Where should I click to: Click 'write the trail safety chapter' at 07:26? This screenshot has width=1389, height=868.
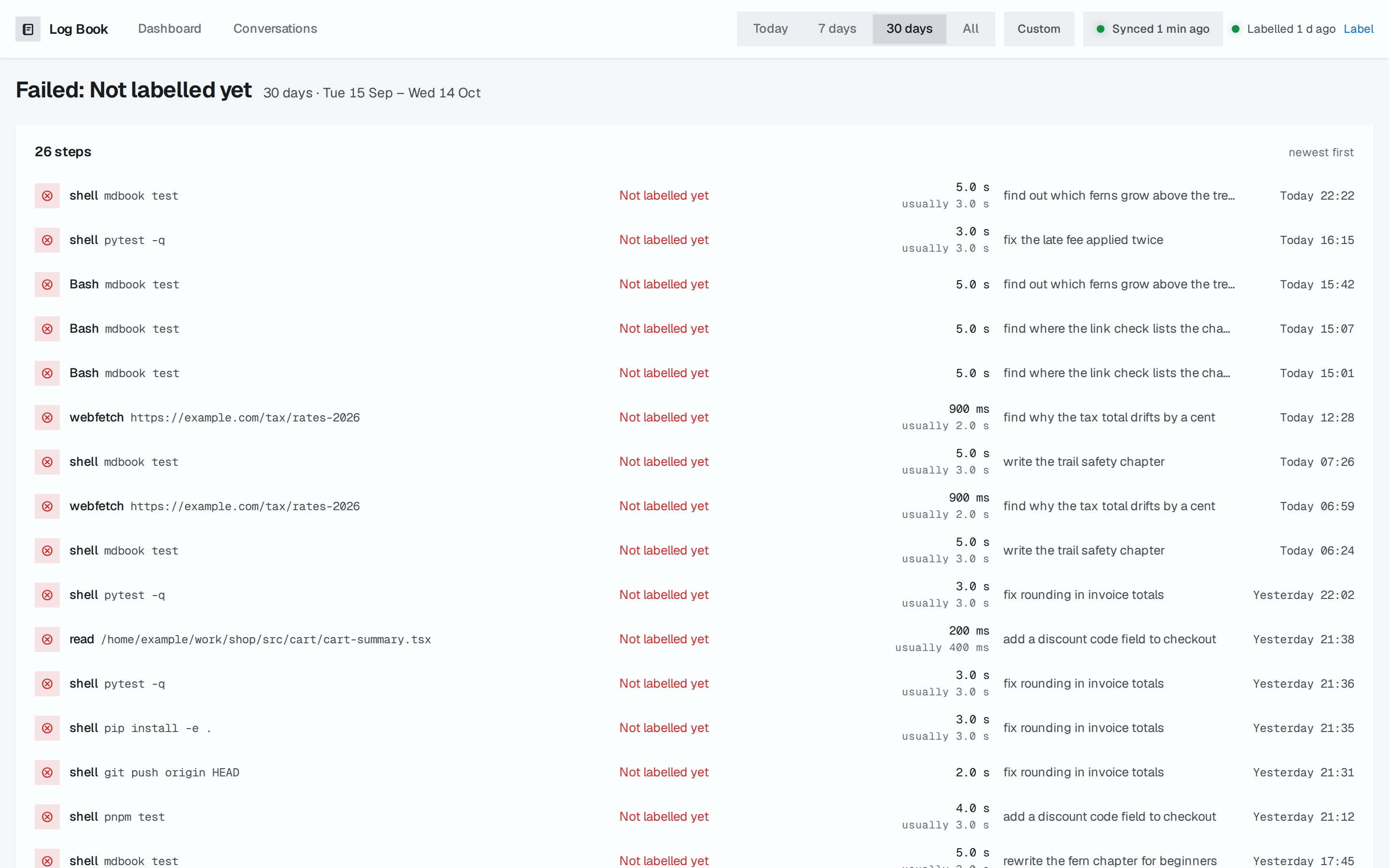[x=1084, y=462]
